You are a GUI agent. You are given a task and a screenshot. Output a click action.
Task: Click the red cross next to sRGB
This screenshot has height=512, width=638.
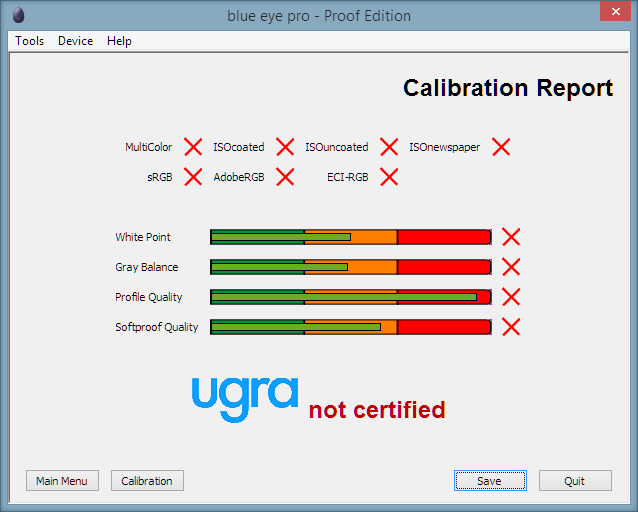[x=193, y=177]
